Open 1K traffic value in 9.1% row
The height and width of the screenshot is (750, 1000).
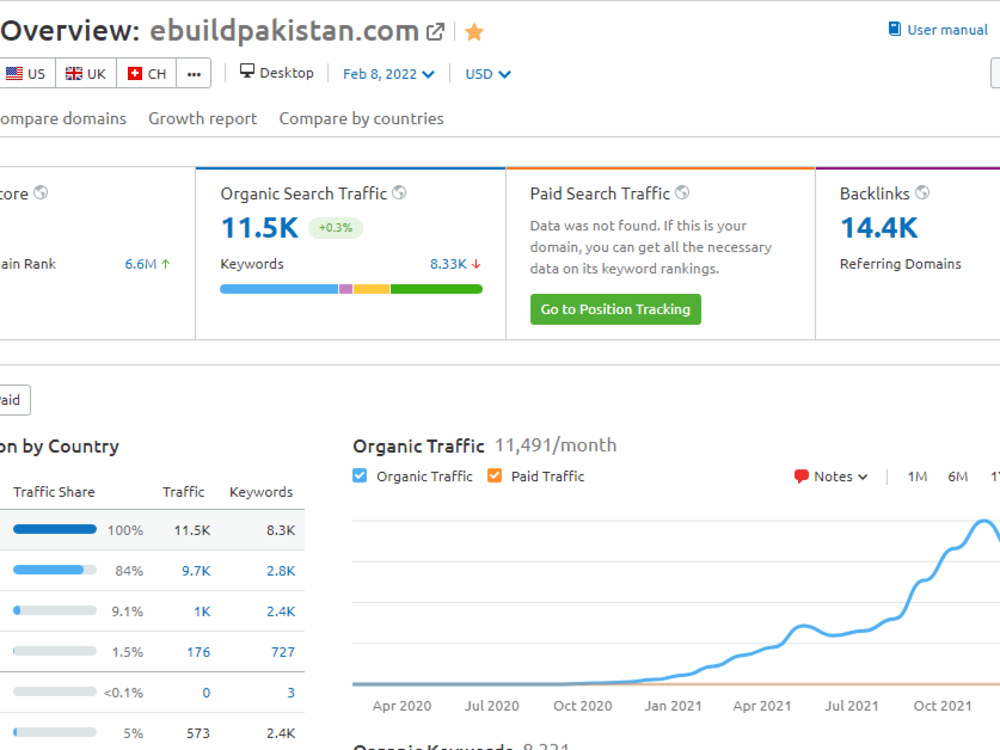coord(202,612)
